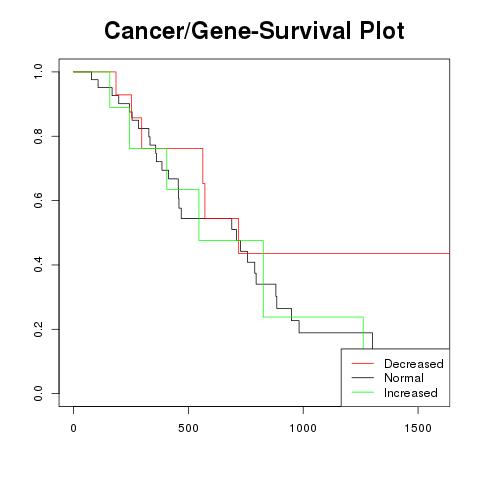Screen dimensions: 480x480
Task: Click the 500 x-axis tick label
Action: [188, 428]
